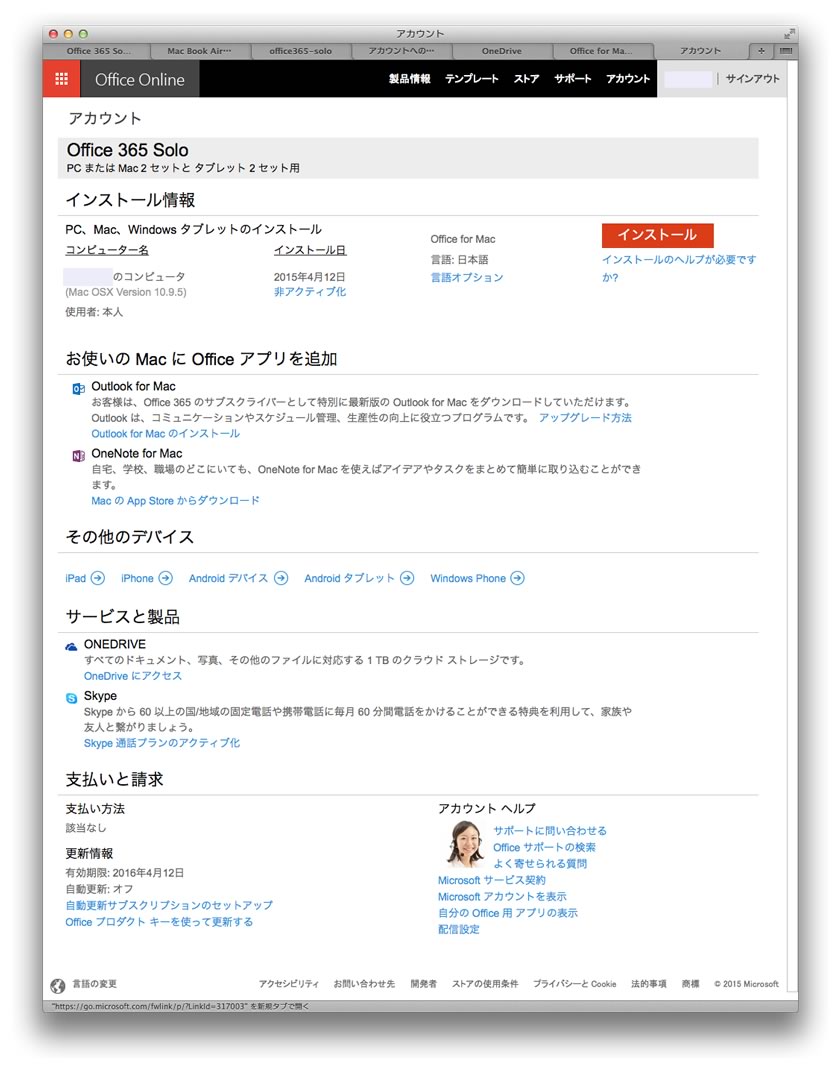This screenshot has height=1071, width=840.
Task: Click the アップグレード方法 link
Action: click(x=585, y=417)
